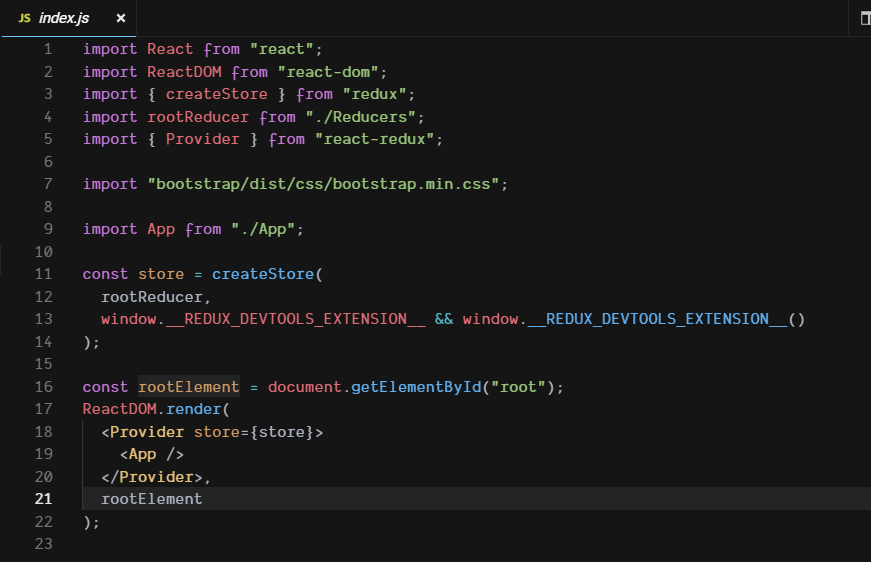Click the getElementById method name
Viewport: 871px width, 562px height.
coord(416,387)
